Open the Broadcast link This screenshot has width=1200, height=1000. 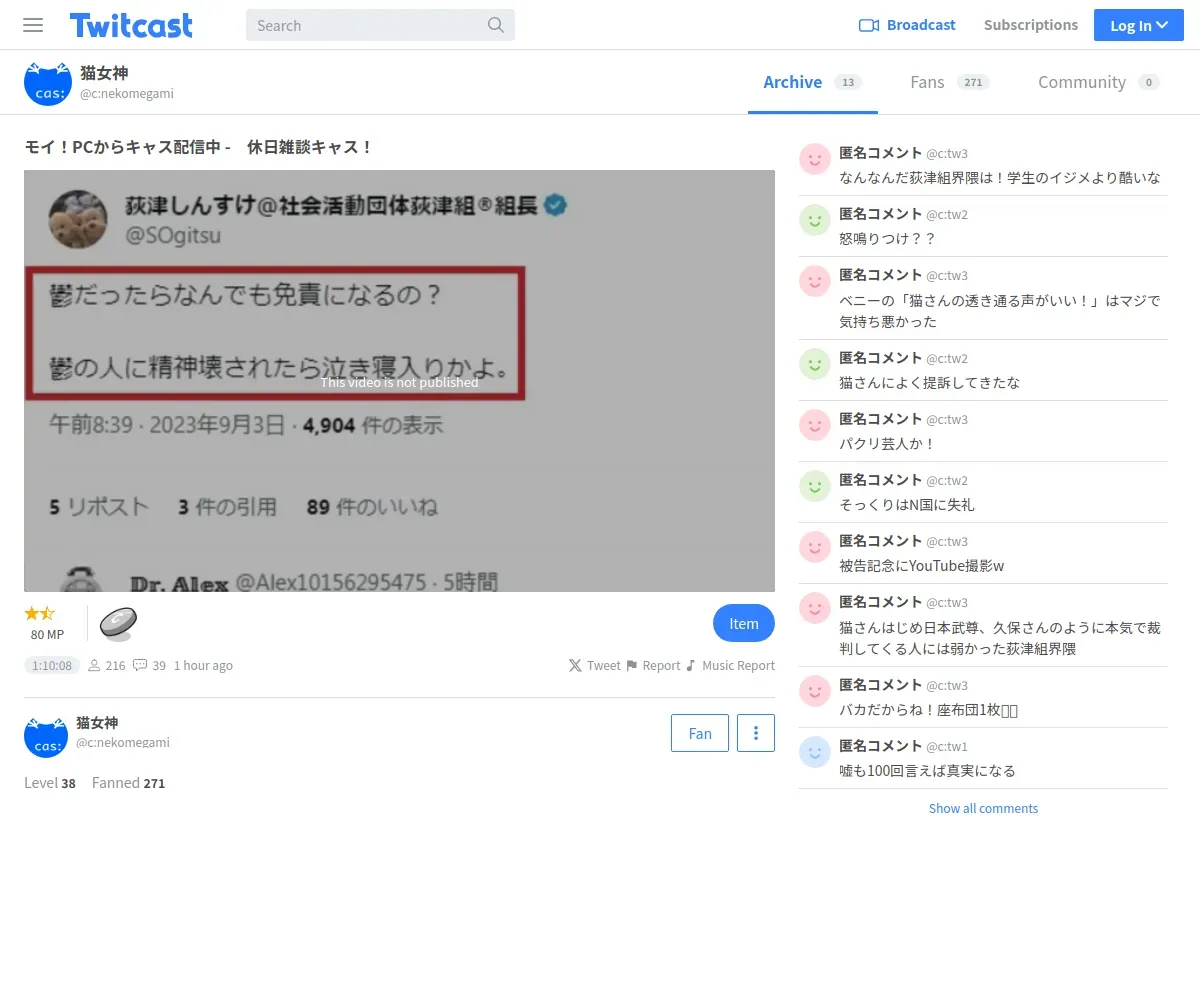pos(908,25)
